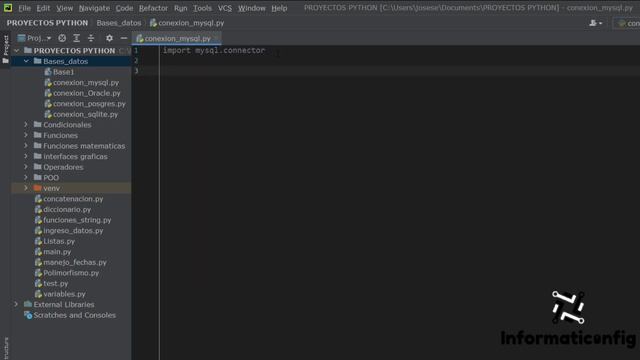This screenshot has width=640, height=360.
Task: Click the External Libraries icon
Action: pos(28,304)
